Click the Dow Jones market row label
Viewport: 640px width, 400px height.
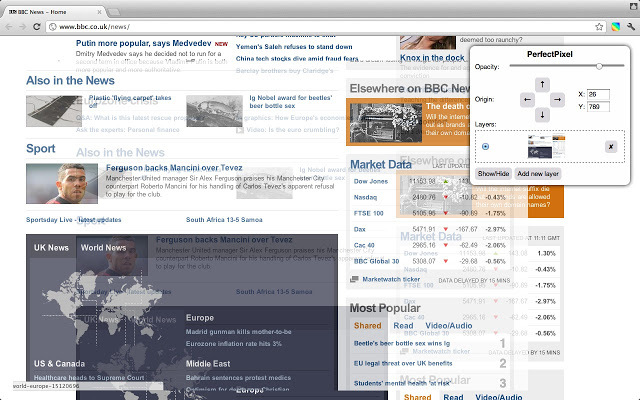(371, 181)
